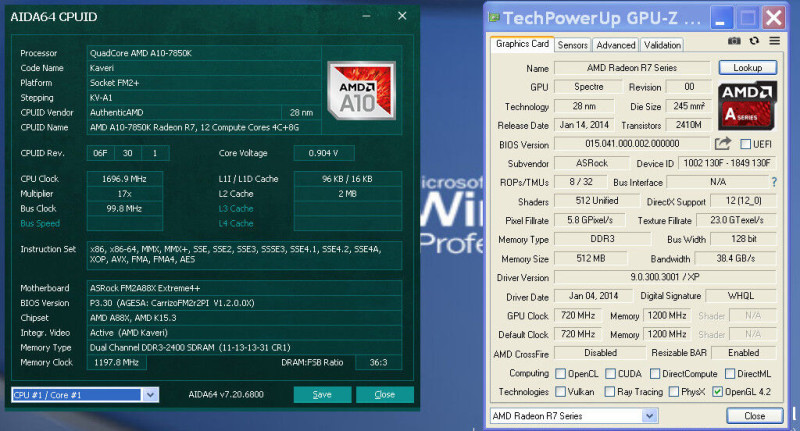Screen dimensions: 800x431
Task: Click the Digital Signature value WHQL
Action: (x=740, y=296)
